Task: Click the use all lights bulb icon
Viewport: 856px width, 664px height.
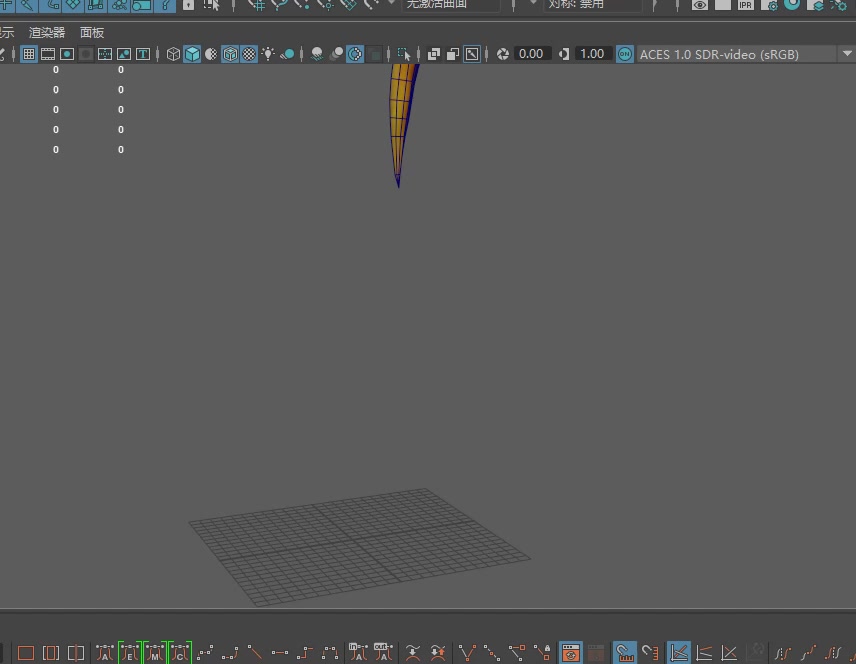Action: pyautogui.click(x=268, y=54)
